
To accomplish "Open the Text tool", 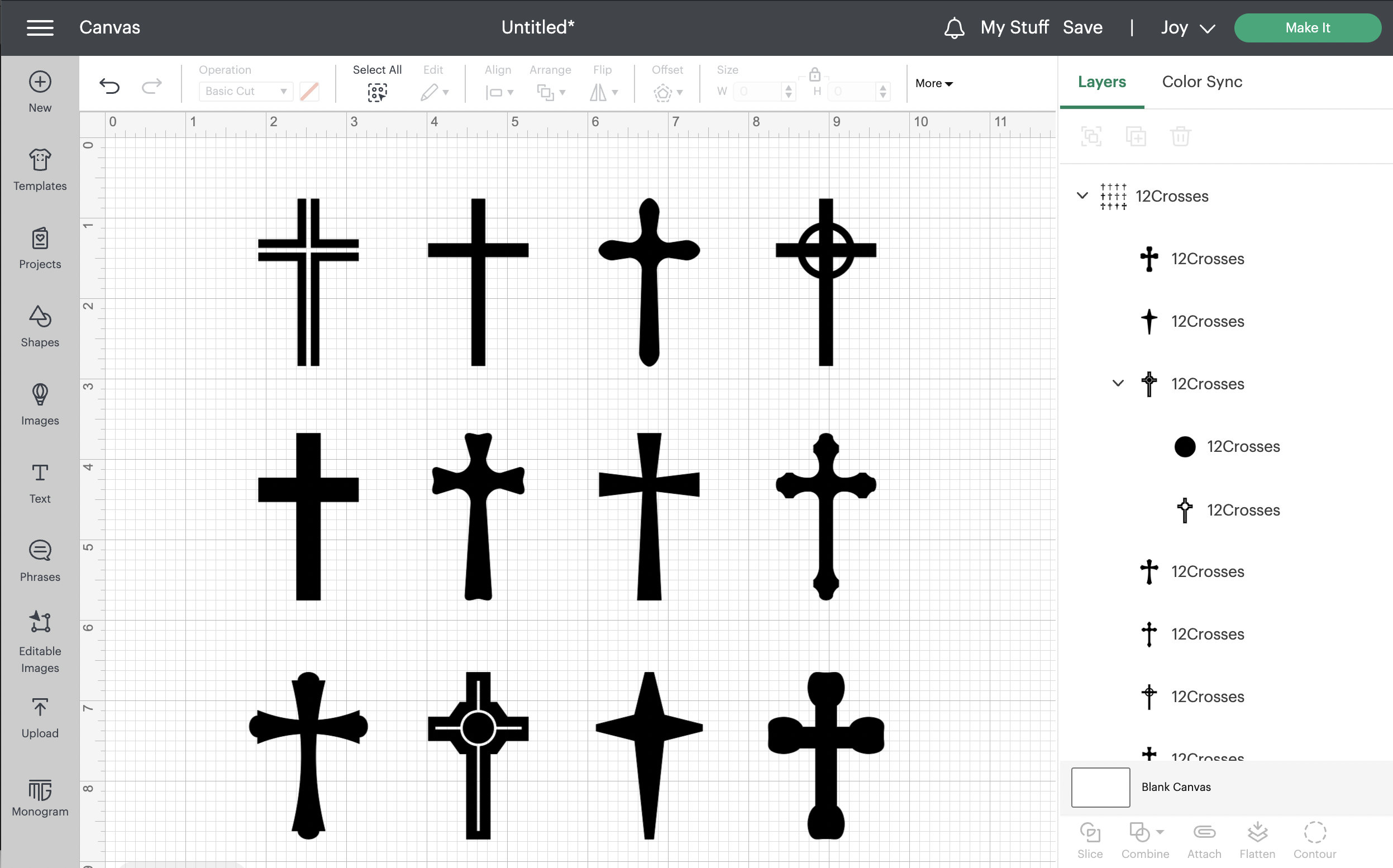I will pyautogui.click(x=39, y=482).
